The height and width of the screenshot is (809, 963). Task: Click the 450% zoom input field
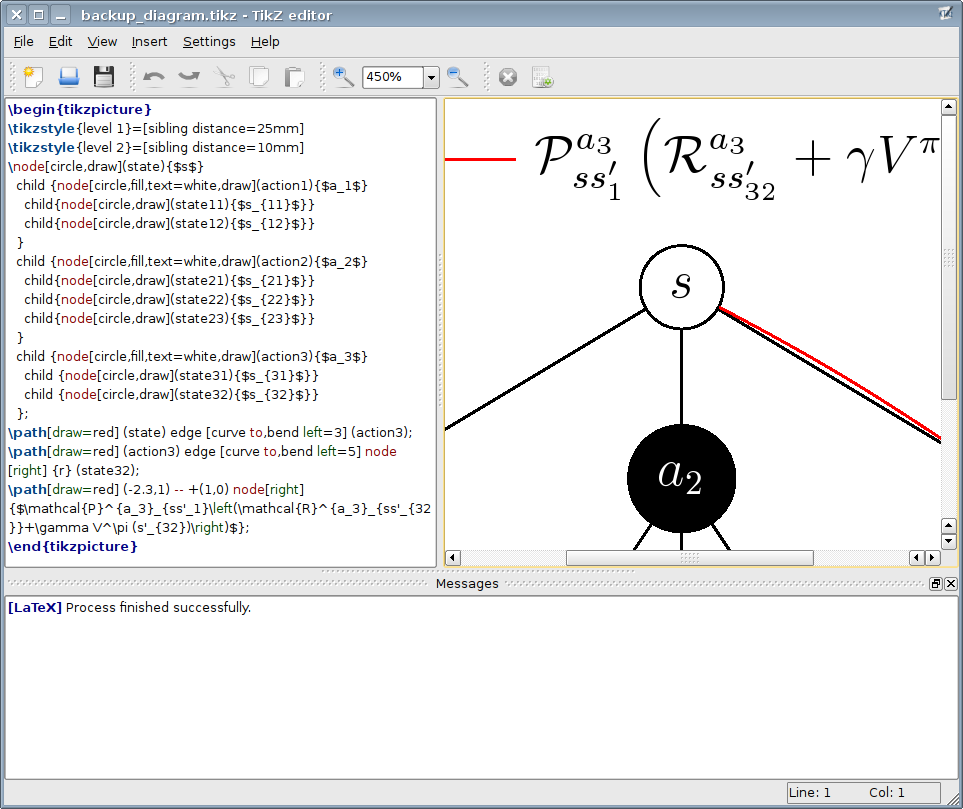coord(392,77)
